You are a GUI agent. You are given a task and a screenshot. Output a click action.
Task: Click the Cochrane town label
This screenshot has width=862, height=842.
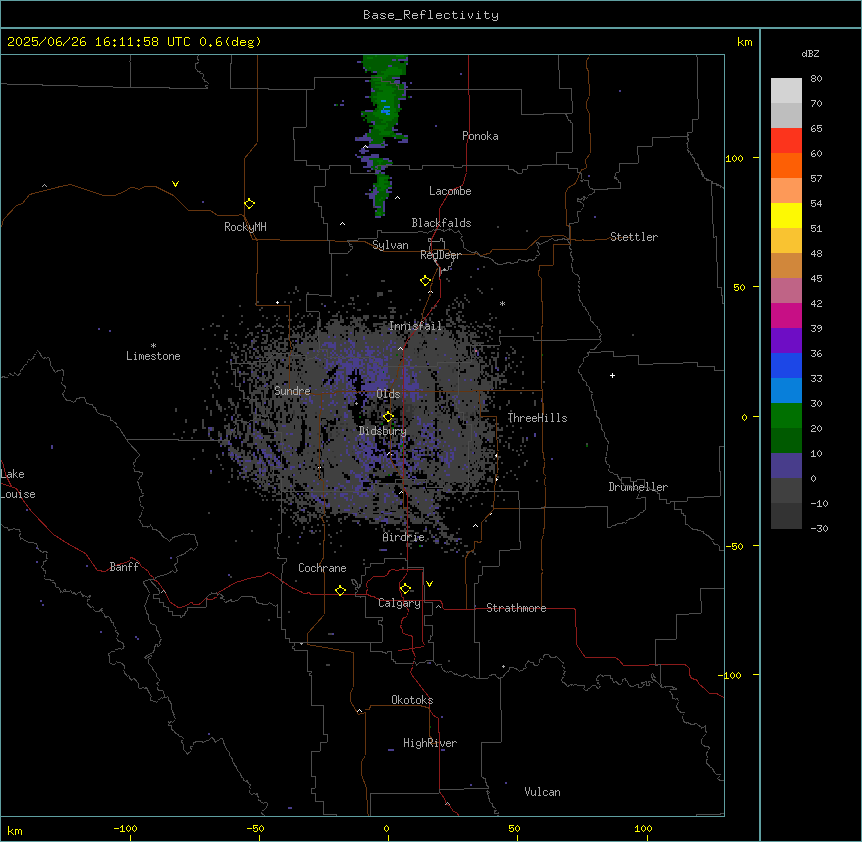pyautogui.click(x=322, y=568)
